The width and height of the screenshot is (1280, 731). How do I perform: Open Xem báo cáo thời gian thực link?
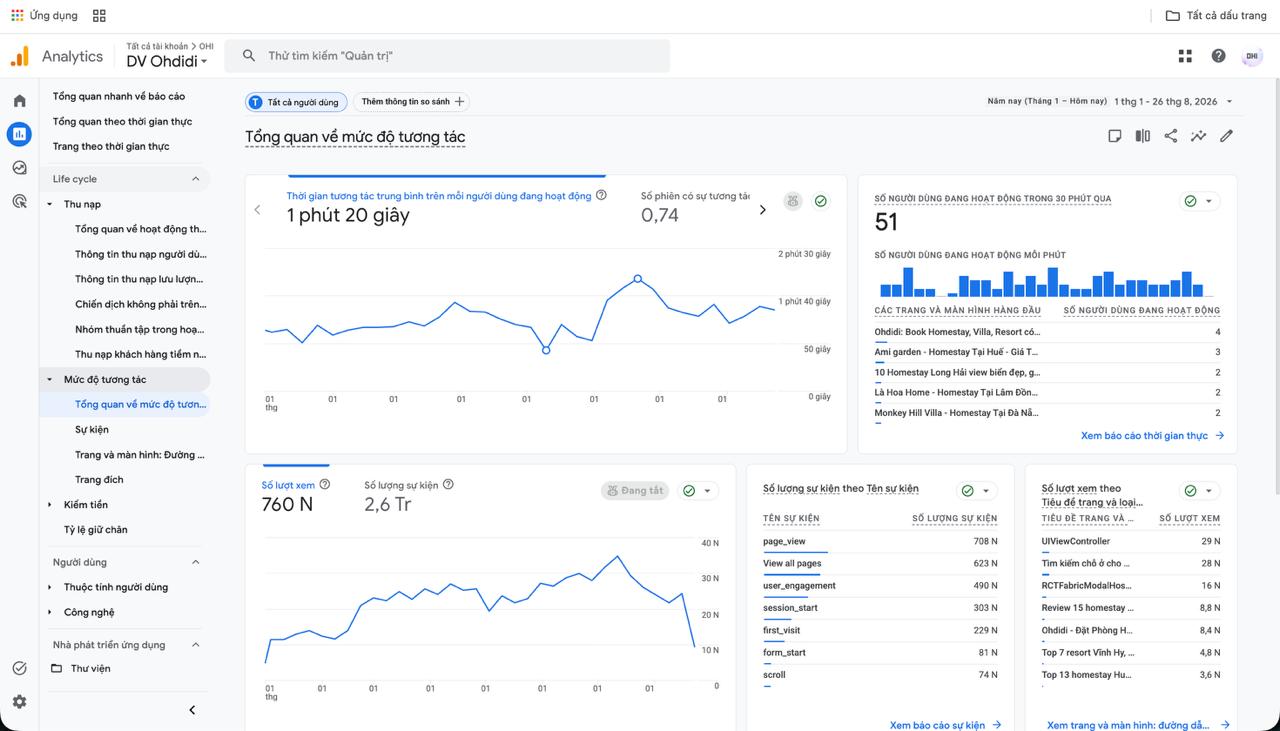(1152, 436)
